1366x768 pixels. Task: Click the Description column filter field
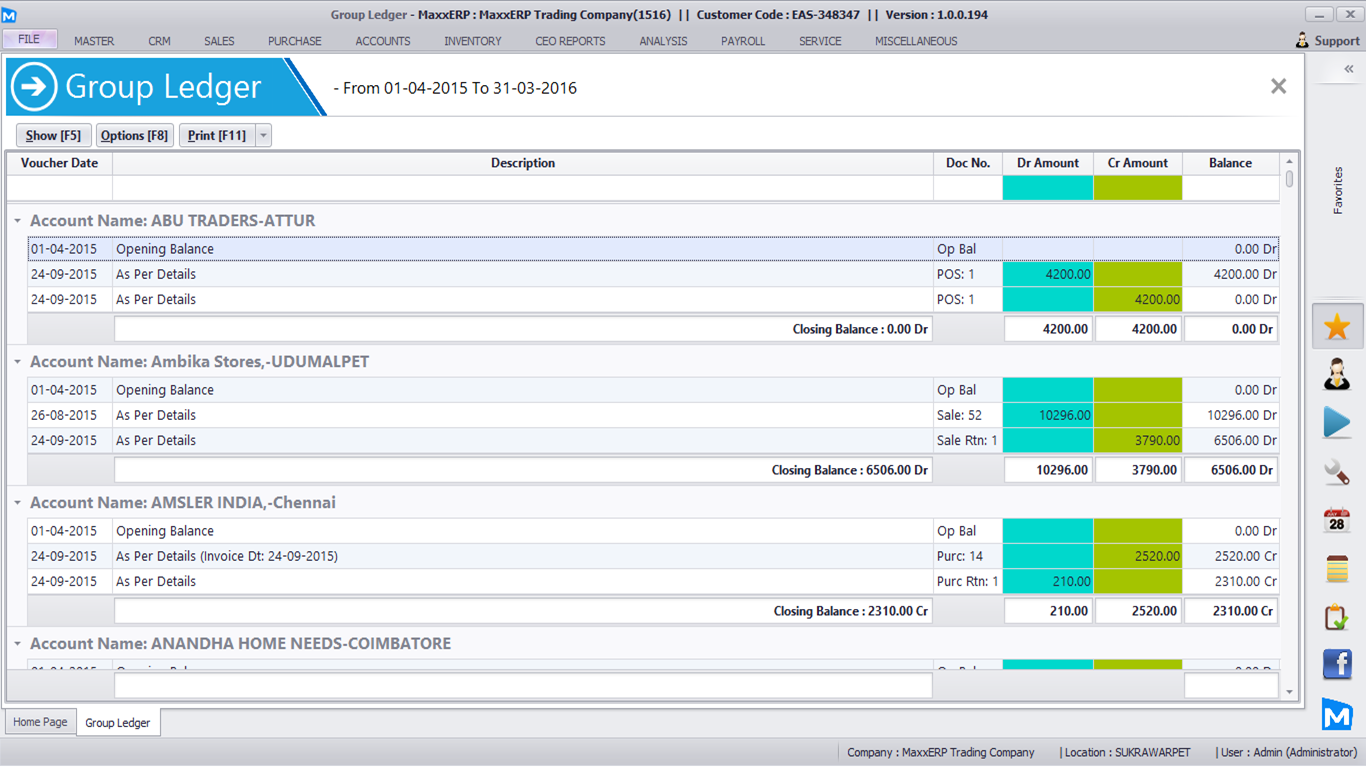[522, 188]
